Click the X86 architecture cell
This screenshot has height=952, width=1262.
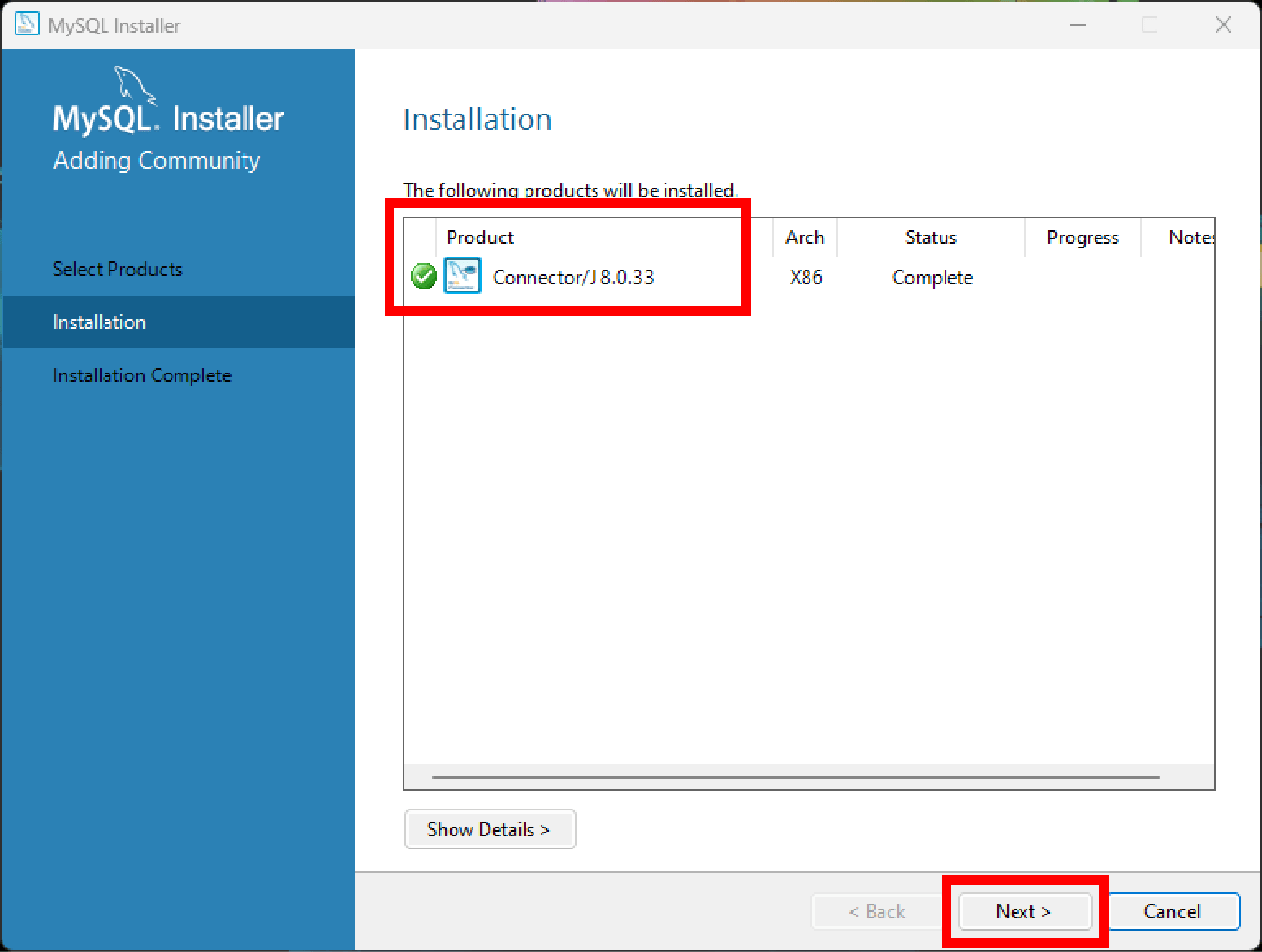[806, 277]
